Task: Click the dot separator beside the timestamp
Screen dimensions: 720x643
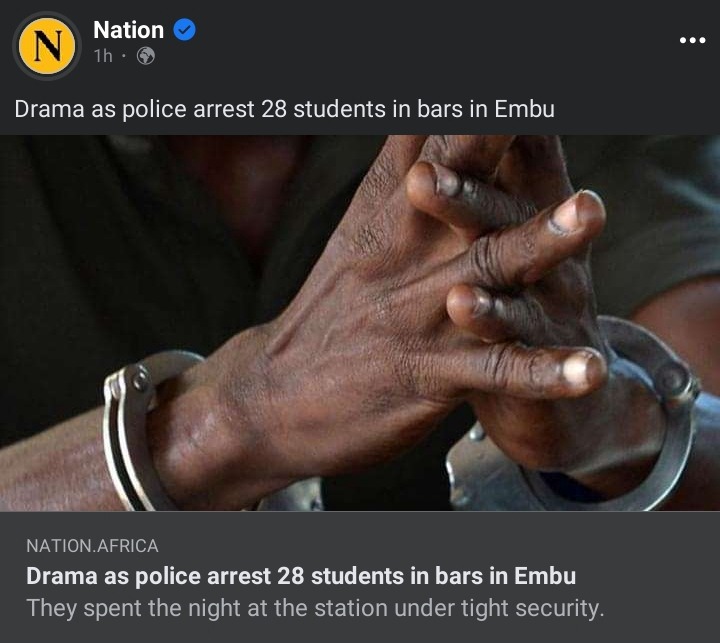Action: coord(124,56)
